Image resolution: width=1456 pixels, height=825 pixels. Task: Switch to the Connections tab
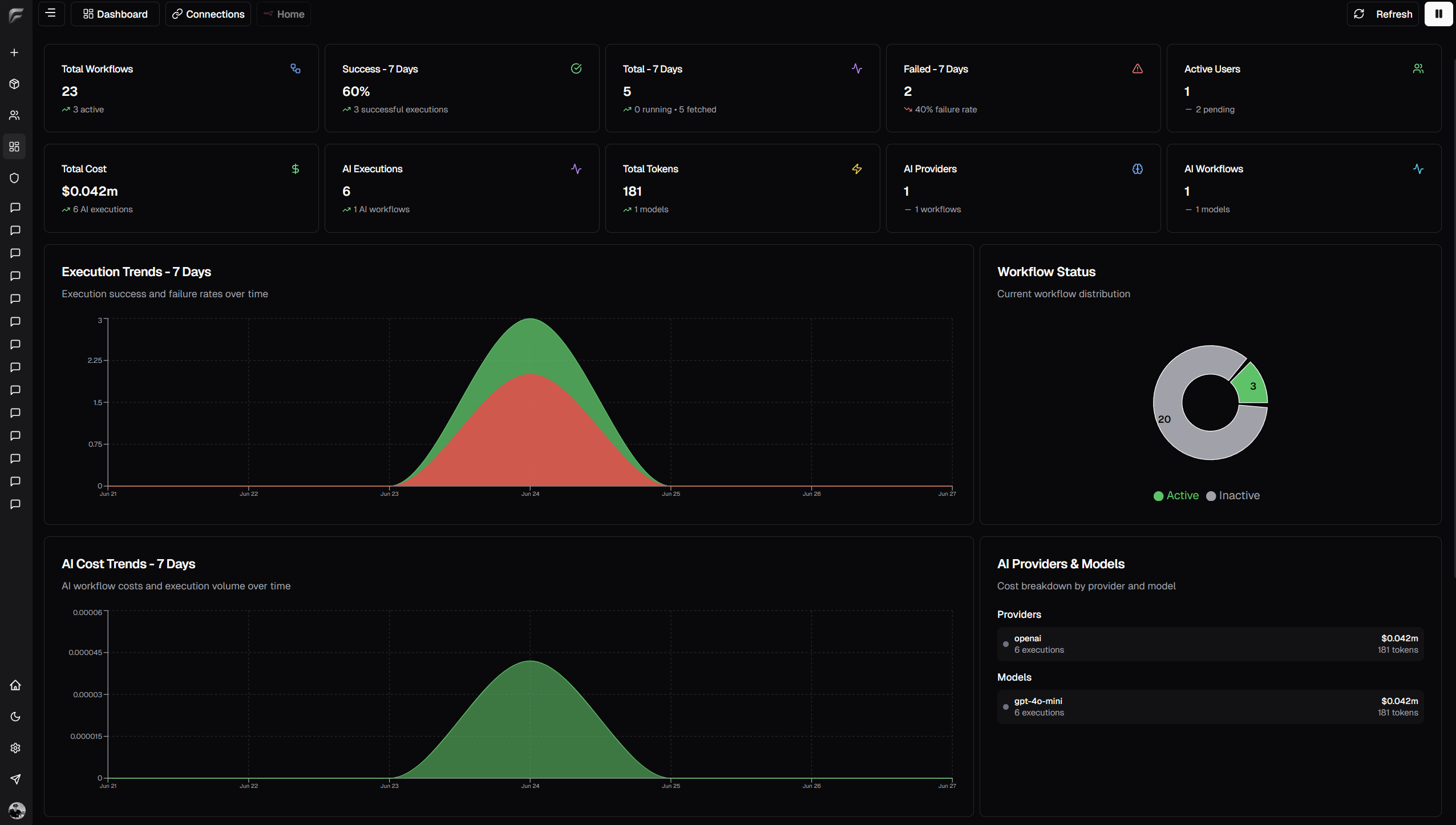(x=208, y=14)
